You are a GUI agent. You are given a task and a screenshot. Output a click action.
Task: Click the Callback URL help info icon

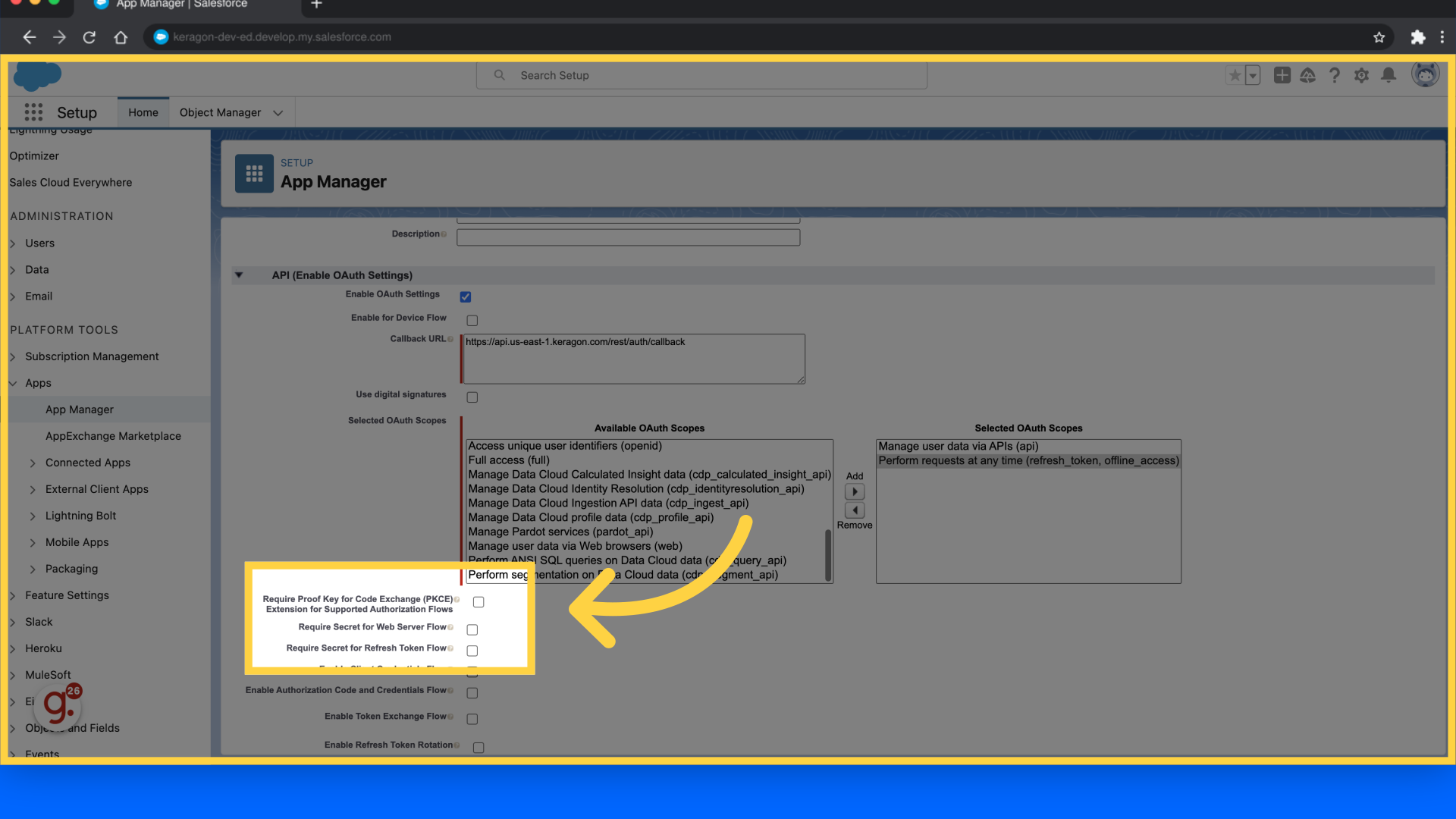point(450,339)
